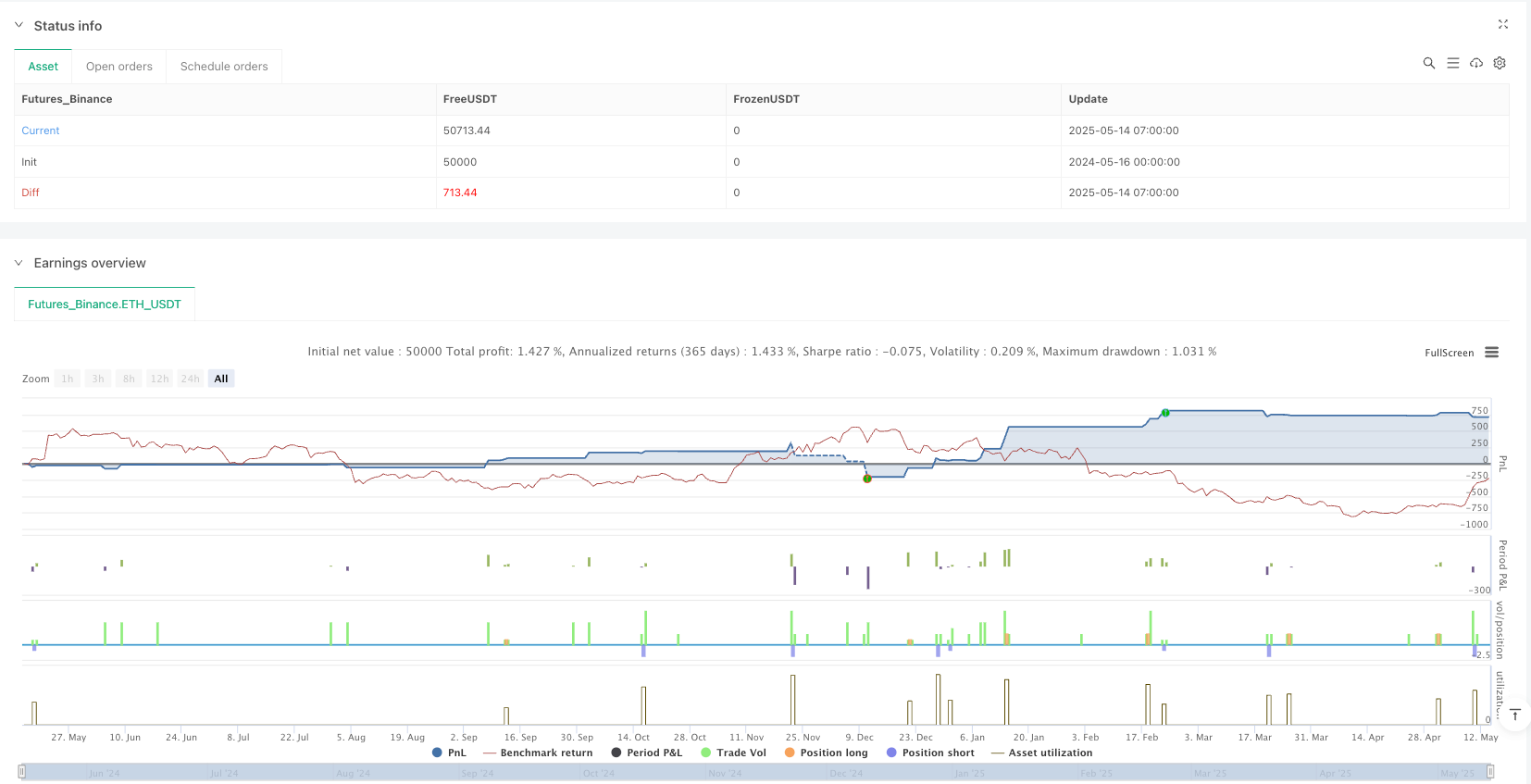Click the search icon in Status info
This screenshot has height=784, width=1531.
click(x=1428, y=63)
